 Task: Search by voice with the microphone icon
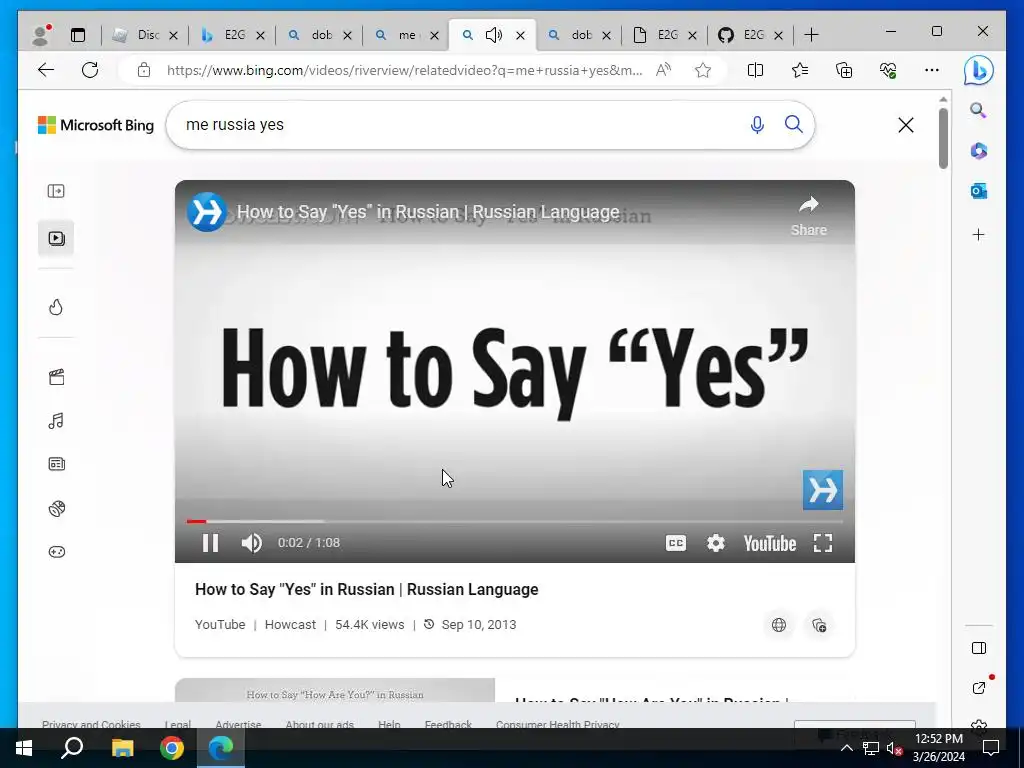click(x=757, y=125)
